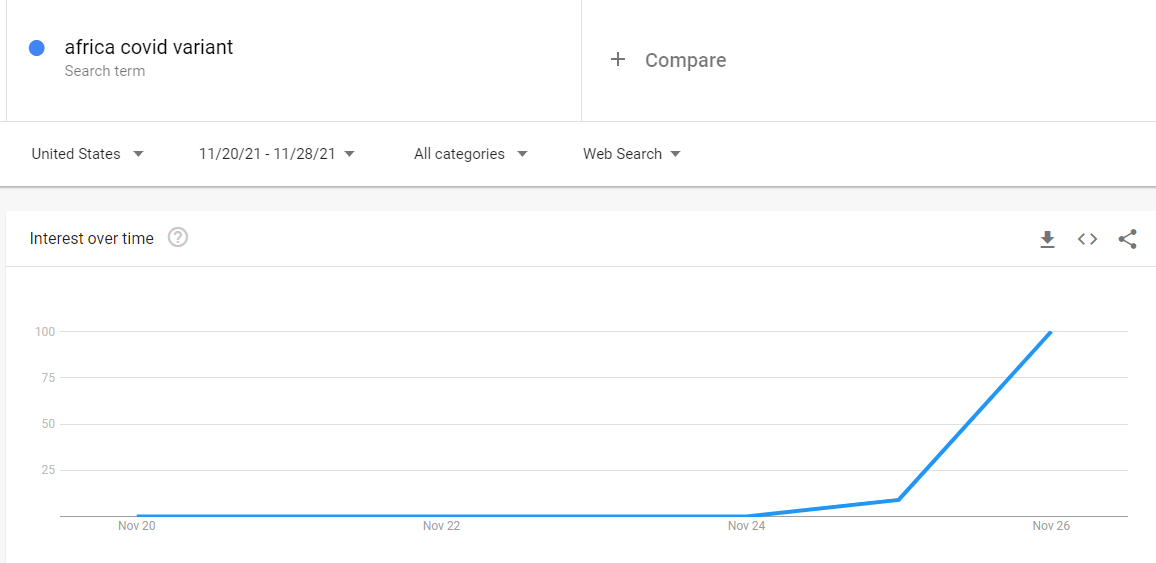Click the Nov 22 axis label
Screen dimensions: 1156x563
tap(442, 525)
